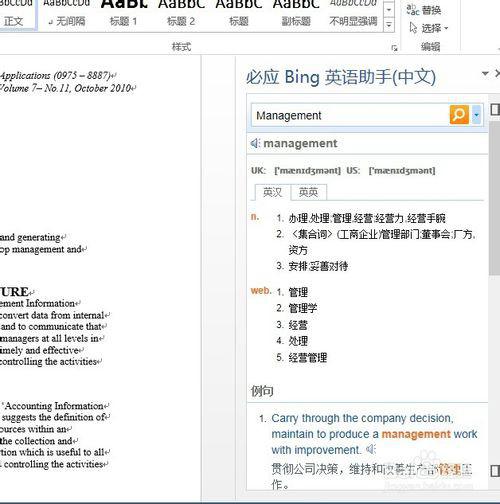The width and height of the screenshot is (500, 504).
Task: Open the search options dropdown arrow
Action: [x=476, y=115]
